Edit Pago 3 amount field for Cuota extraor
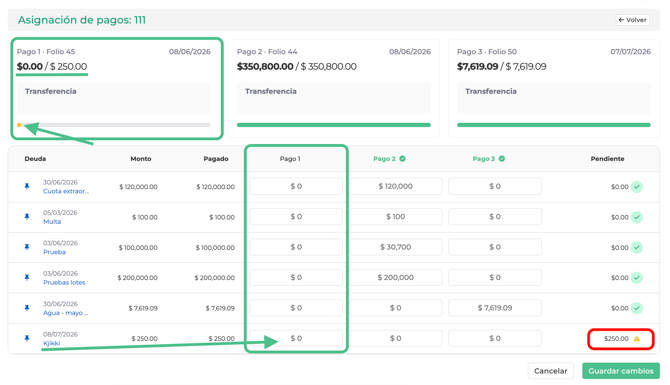This screenshot has height=385, width=670. 495,186
